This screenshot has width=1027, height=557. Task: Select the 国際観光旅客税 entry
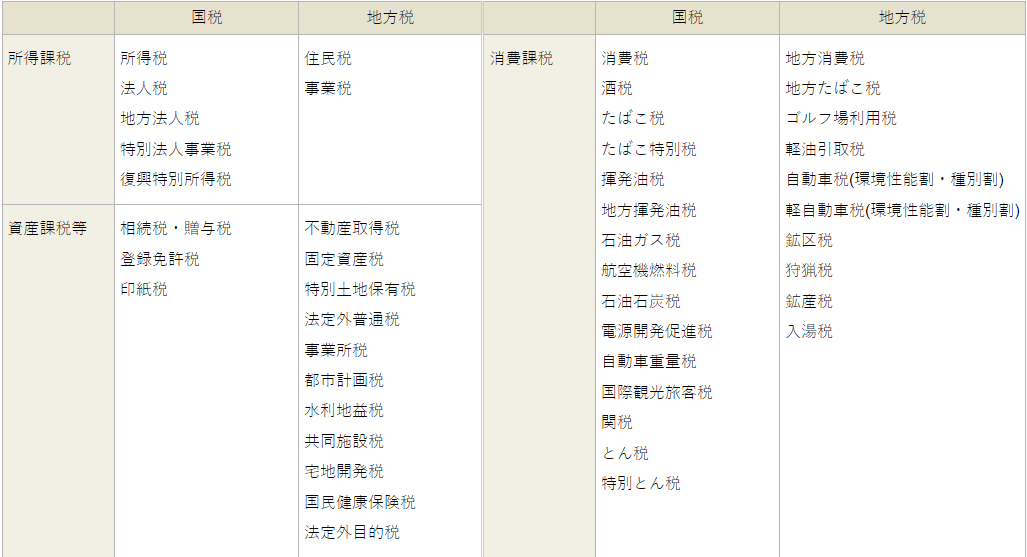[x=657, y=393]
